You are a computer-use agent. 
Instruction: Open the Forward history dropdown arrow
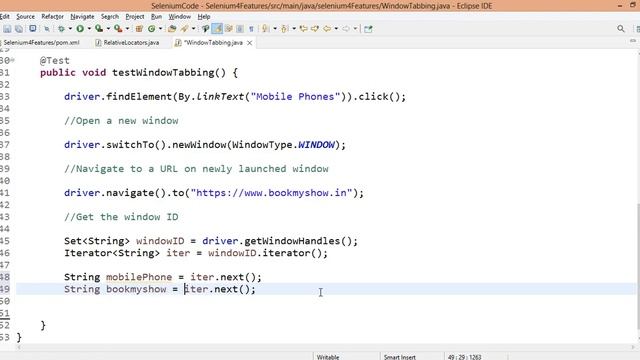point(356,29)
